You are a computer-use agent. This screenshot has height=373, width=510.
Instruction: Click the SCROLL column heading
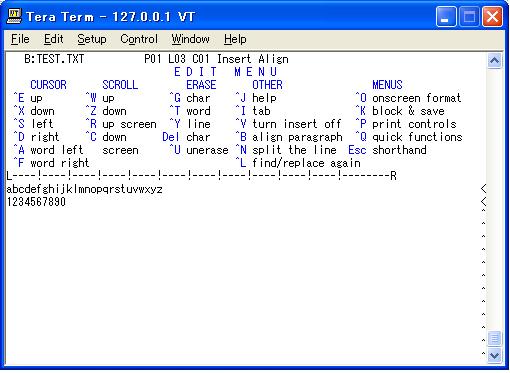(x=120, y=85)
